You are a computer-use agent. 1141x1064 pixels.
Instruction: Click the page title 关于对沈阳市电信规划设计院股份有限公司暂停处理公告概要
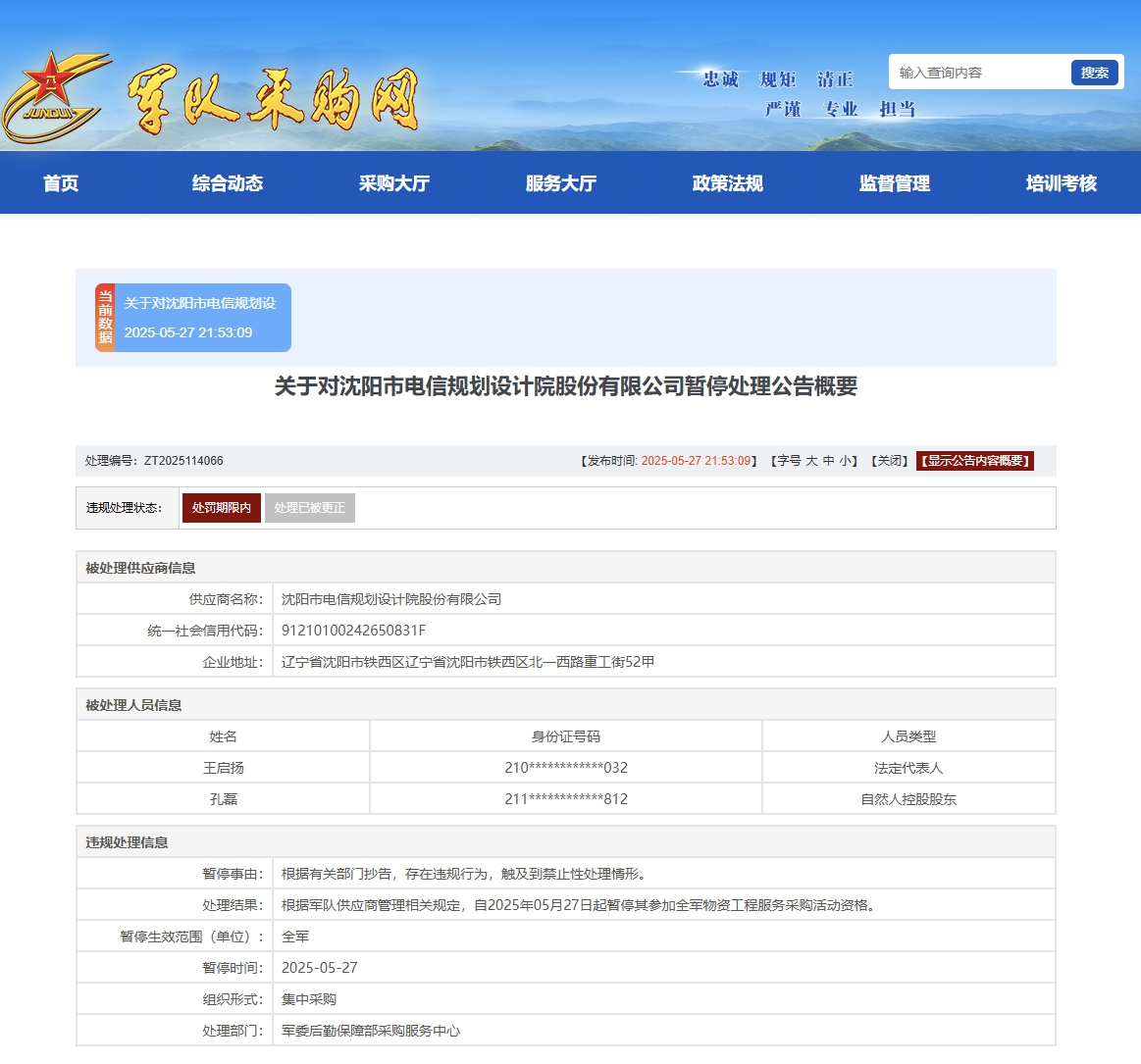566,385
